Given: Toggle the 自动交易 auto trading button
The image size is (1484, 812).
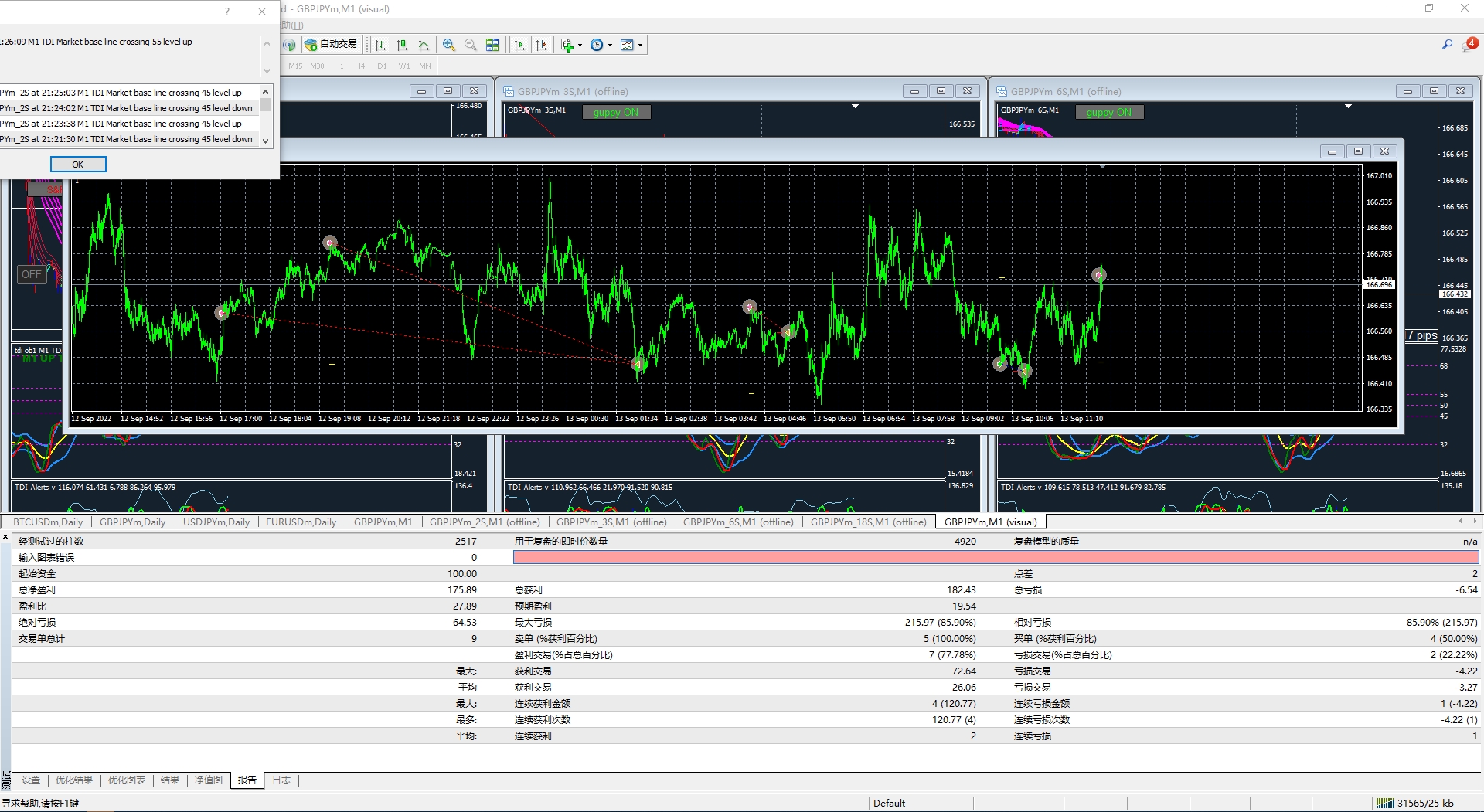Looking at the screenshot, I should [331, 45].
